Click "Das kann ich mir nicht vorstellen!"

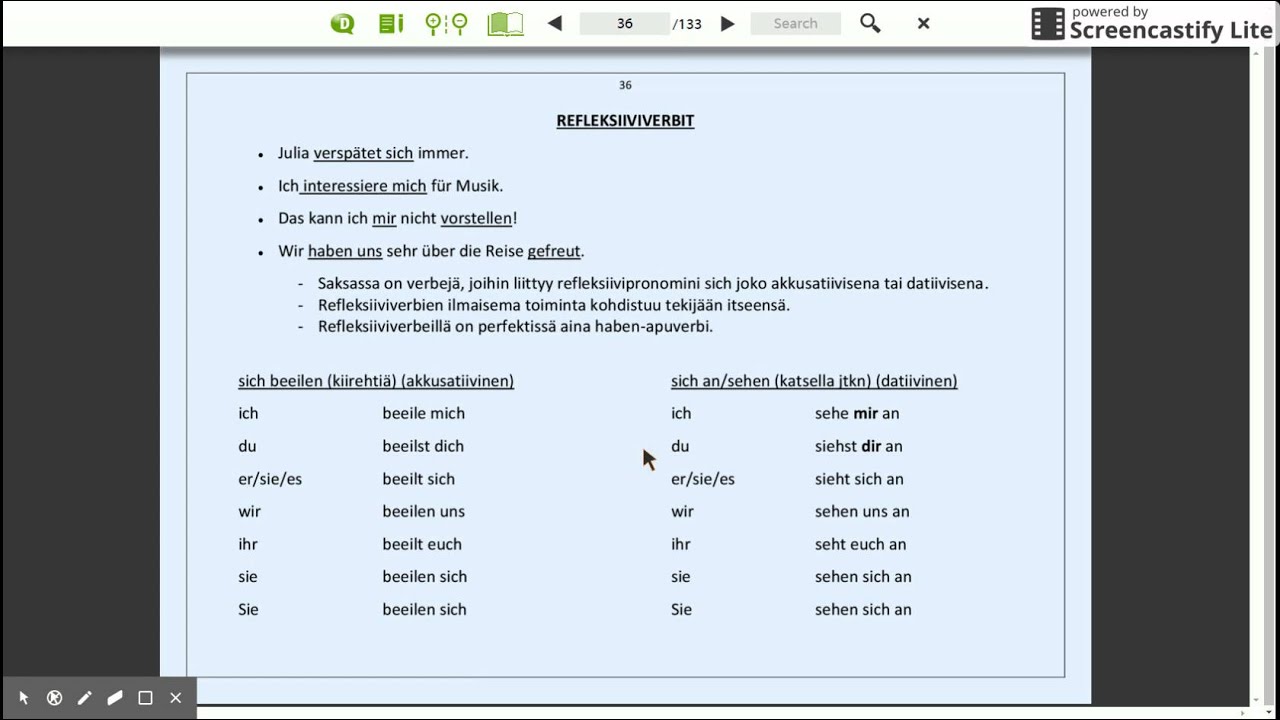[x=397, y=218]
